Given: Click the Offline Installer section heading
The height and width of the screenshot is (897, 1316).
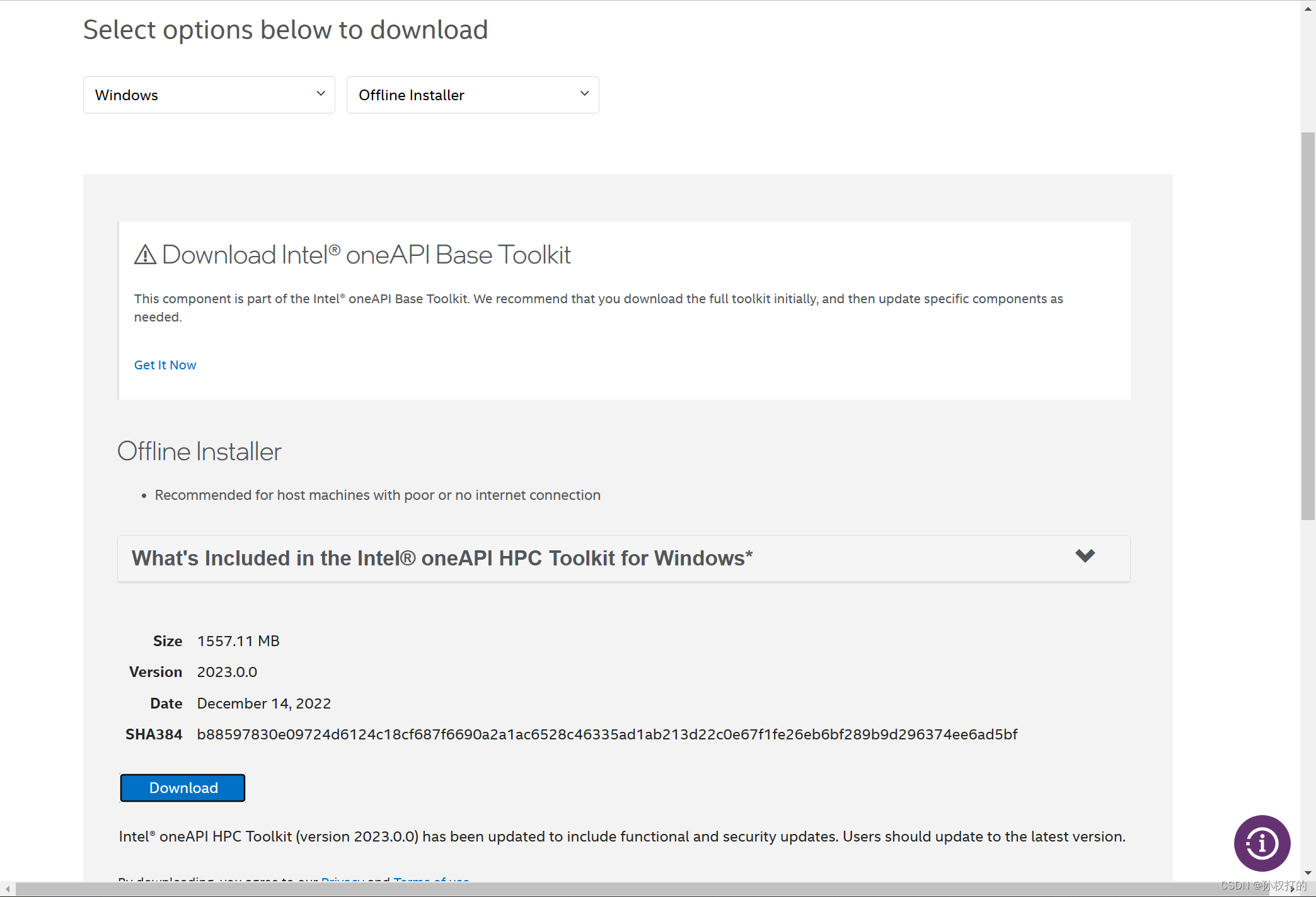Looking at the screenshot, I should click(199, 451).
